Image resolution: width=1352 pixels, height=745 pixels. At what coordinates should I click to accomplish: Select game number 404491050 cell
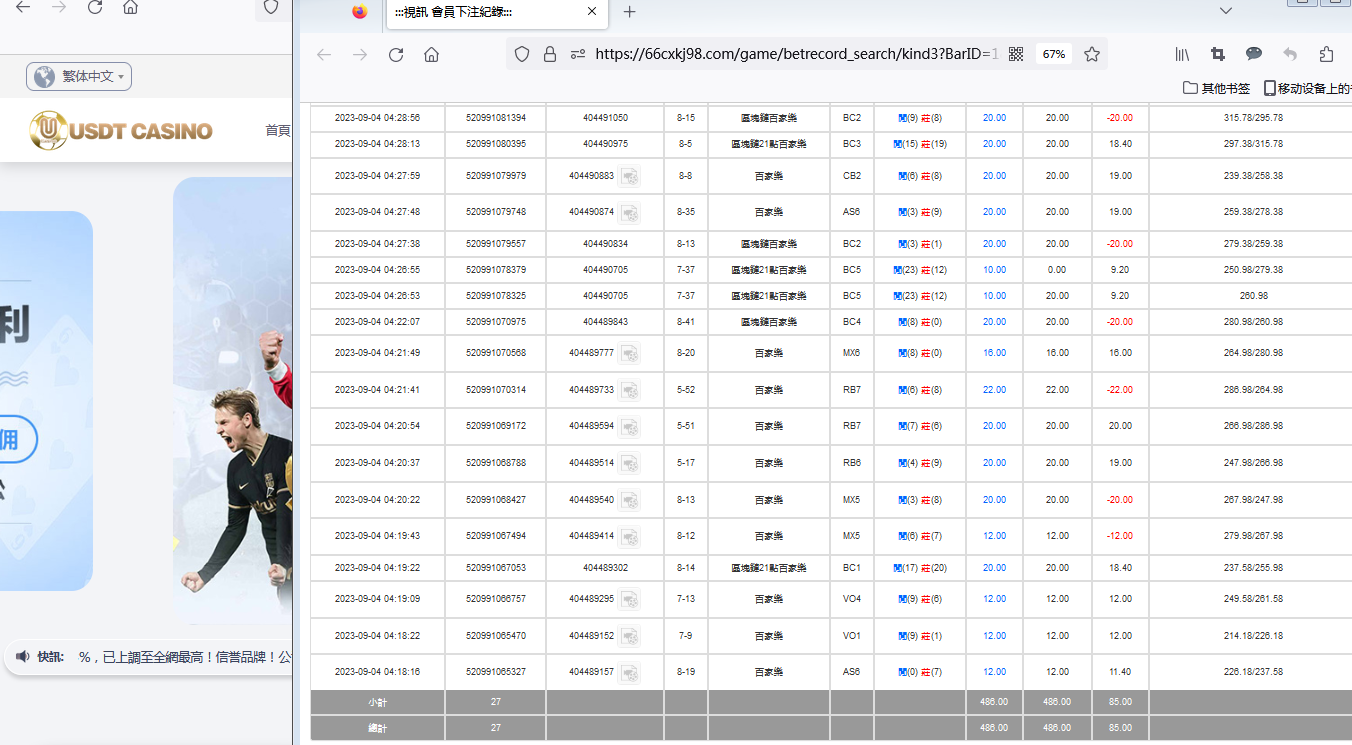(x=605, y=118)
